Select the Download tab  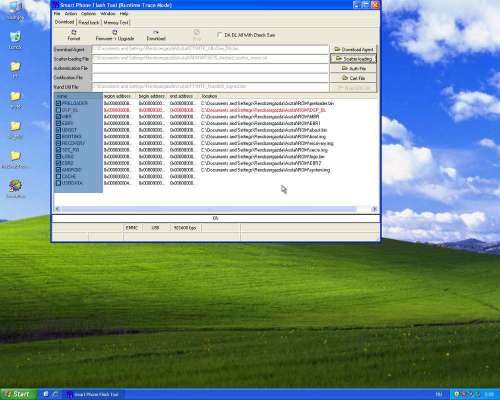tap(64, 22)
